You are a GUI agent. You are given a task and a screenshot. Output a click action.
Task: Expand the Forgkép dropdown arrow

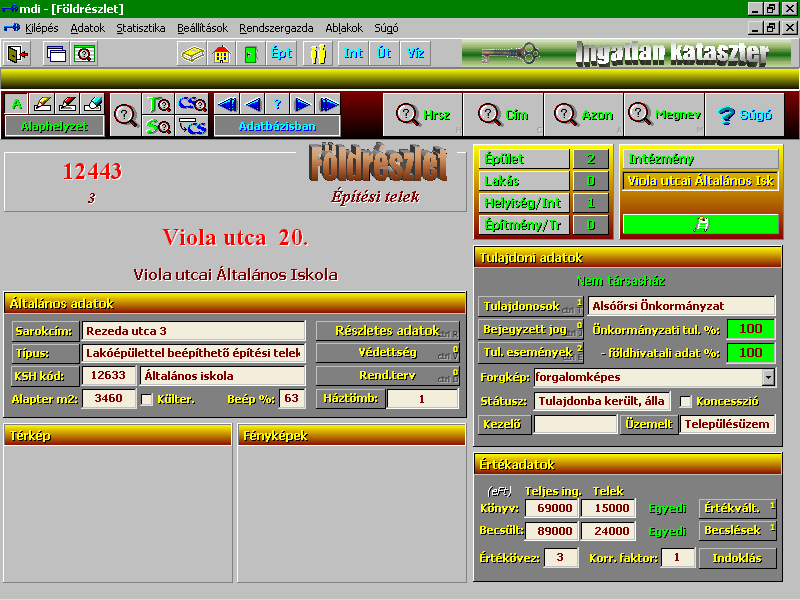pyautogui.click(x=768, y=378)
